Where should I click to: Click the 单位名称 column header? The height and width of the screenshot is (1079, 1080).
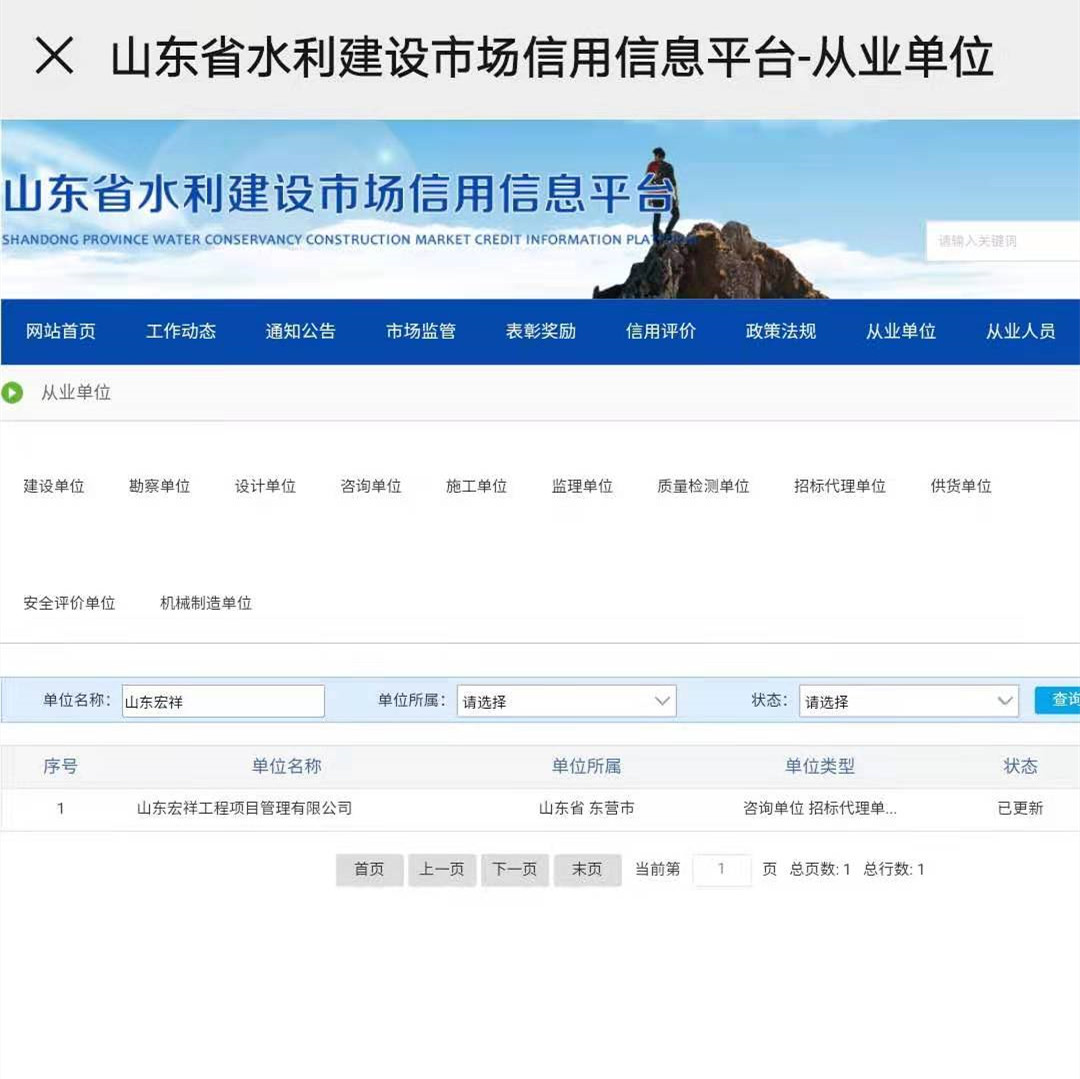pyautogui.click(x=287, y=766)
